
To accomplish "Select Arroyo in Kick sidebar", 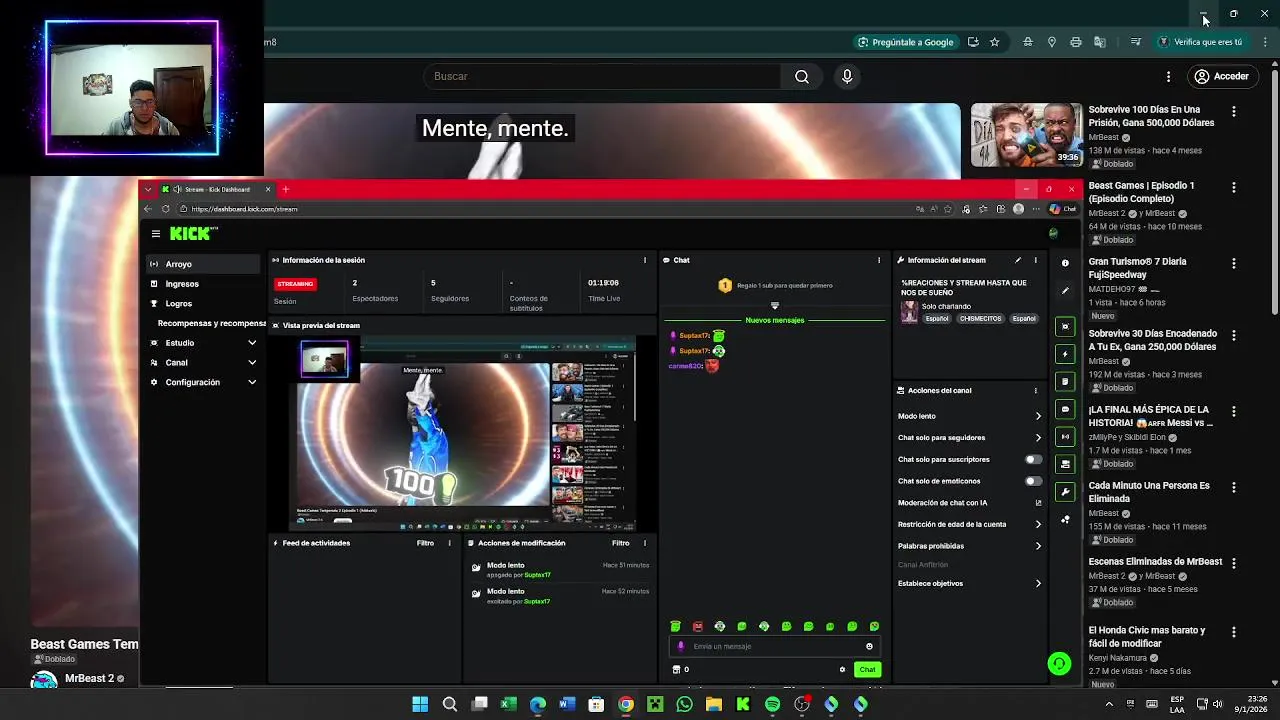I will pos(204,264).
